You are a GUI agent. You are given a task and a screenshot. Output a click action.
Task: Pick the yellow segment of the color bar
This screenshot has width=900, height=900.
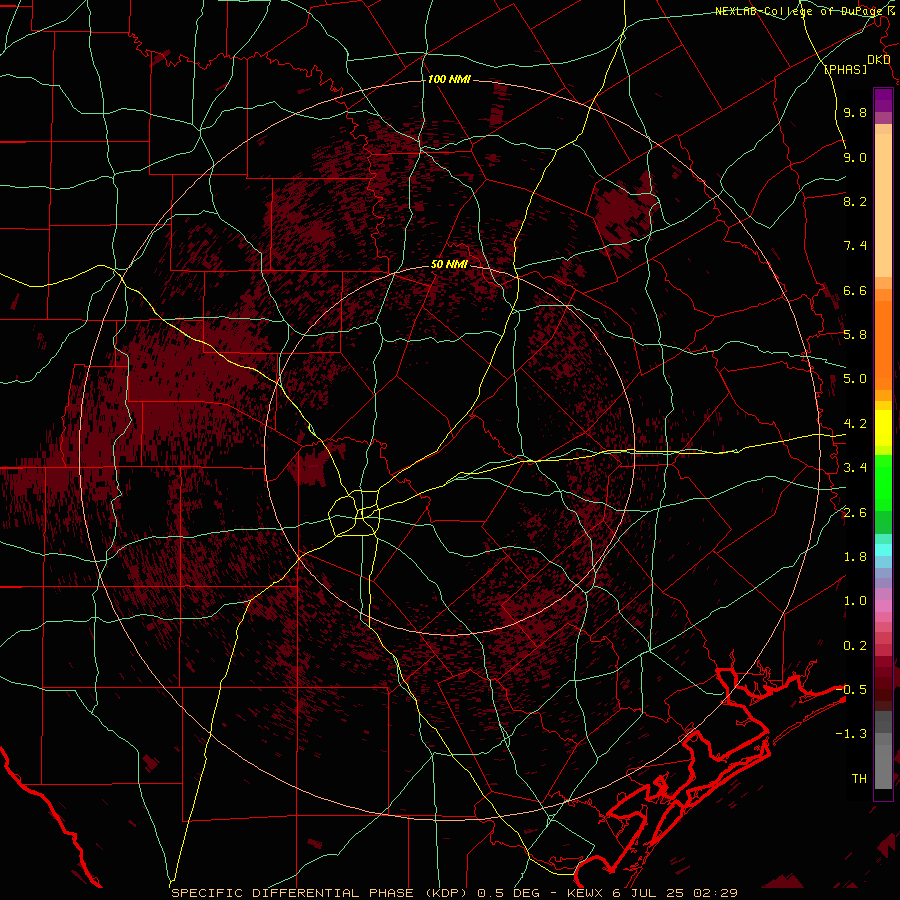click(883, 428)
